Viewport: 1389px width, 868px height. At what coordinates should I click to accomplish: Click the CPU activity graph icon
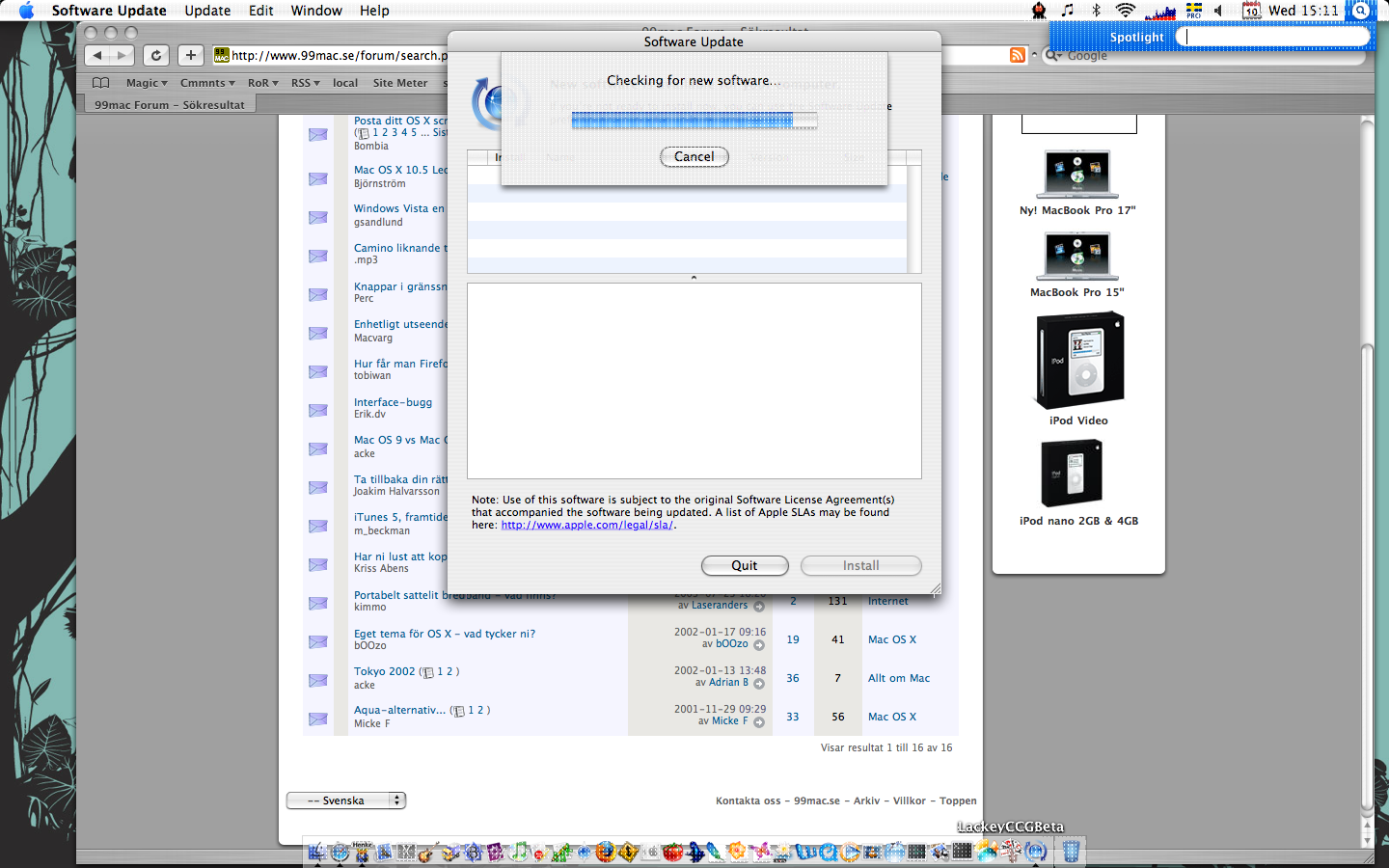click(1160, 12)
